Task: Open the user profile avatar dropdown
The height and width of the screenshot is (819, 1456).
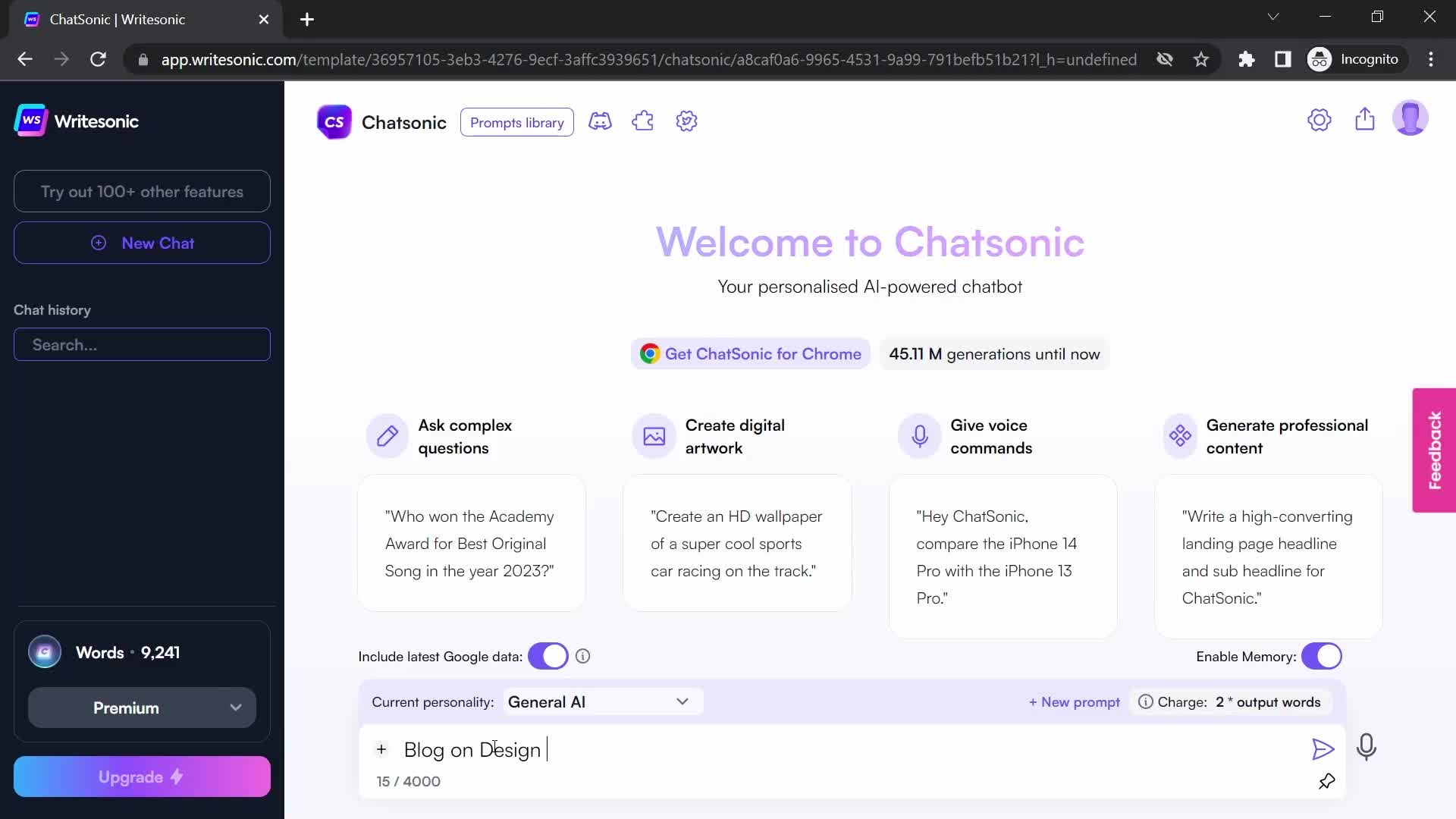Action: tap(1413, 118)
